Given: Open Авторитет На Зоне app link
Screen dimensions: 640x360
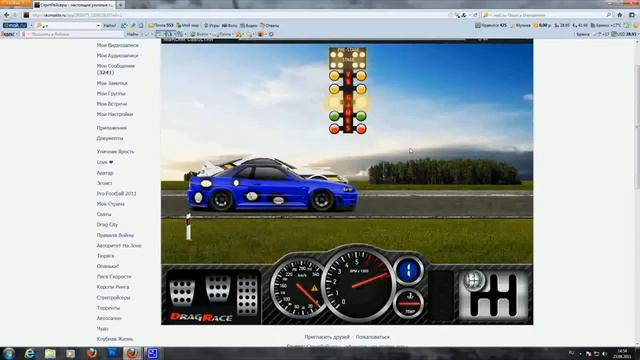Looking at the screenshot, I should [x=119, y=246].
